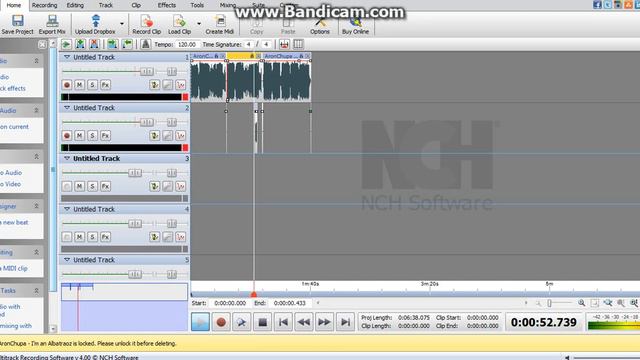Mute track 1

pos(80,85)
